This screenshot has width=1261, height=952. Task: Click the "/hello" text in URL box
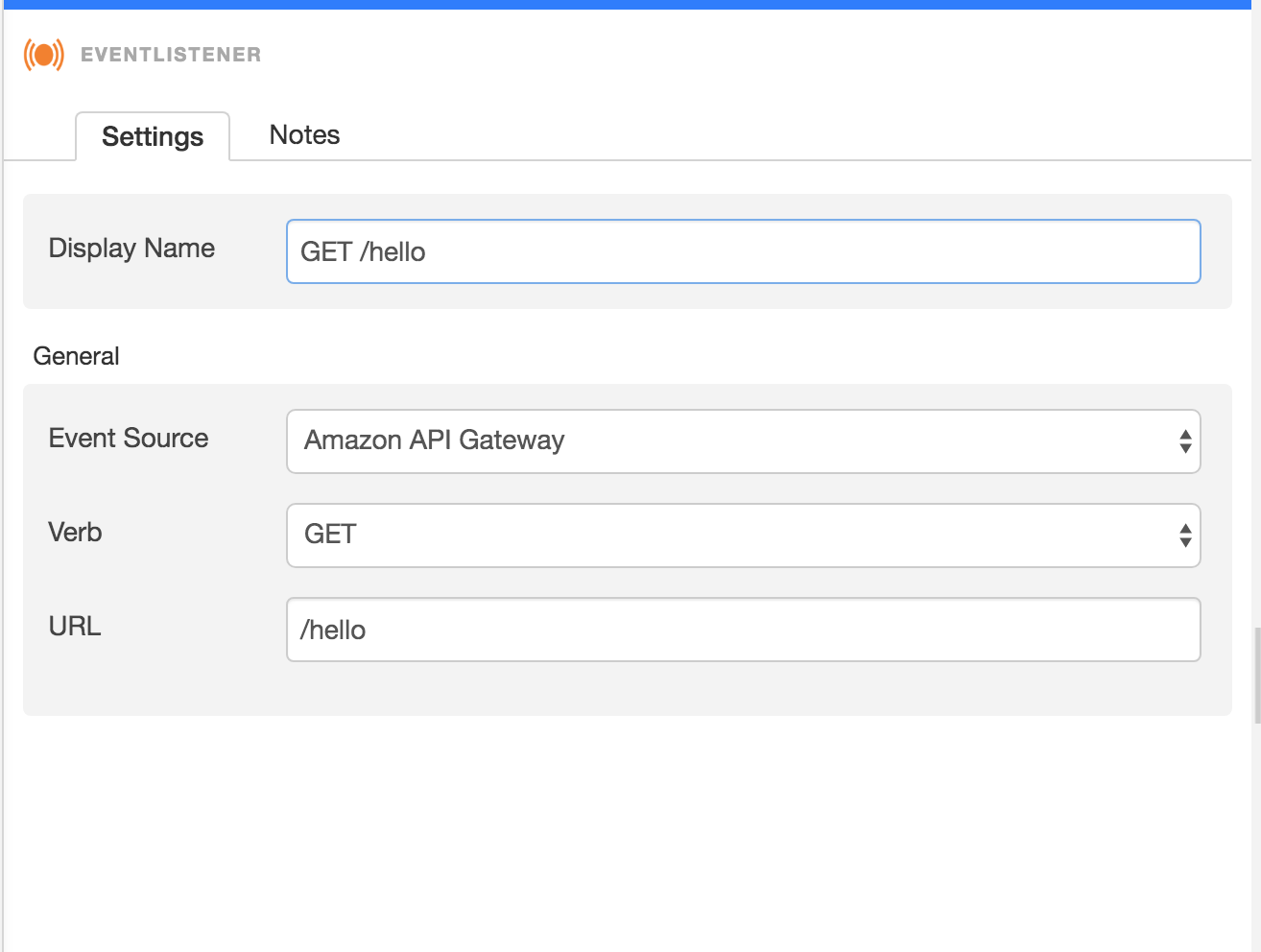333,631
